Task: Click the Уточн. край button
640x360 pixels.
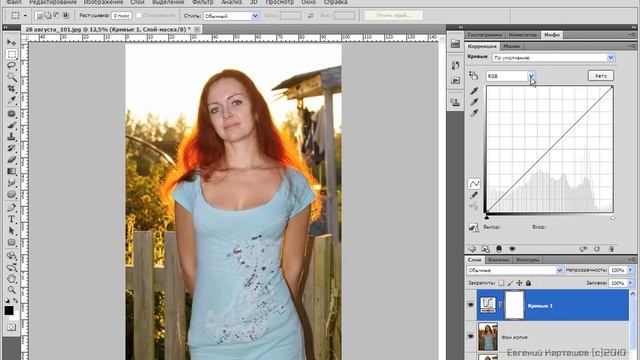Action: [393, 16]
